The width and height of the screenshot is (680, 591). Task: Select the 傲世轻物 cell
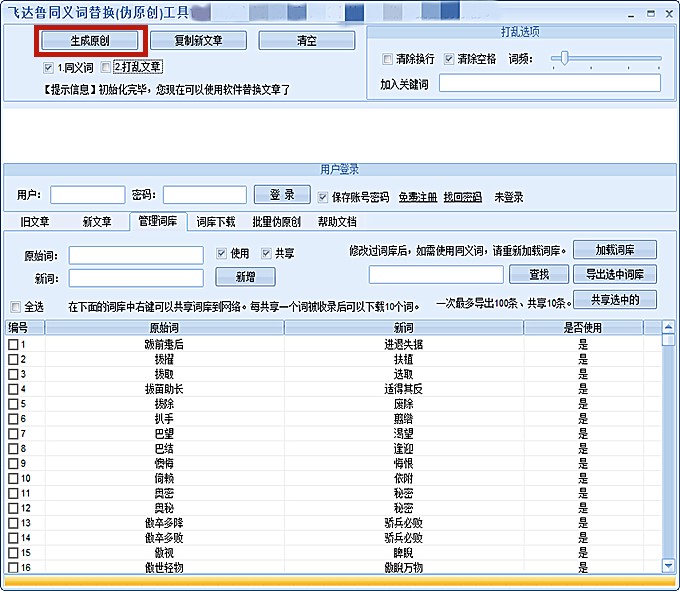pos(164,568)
